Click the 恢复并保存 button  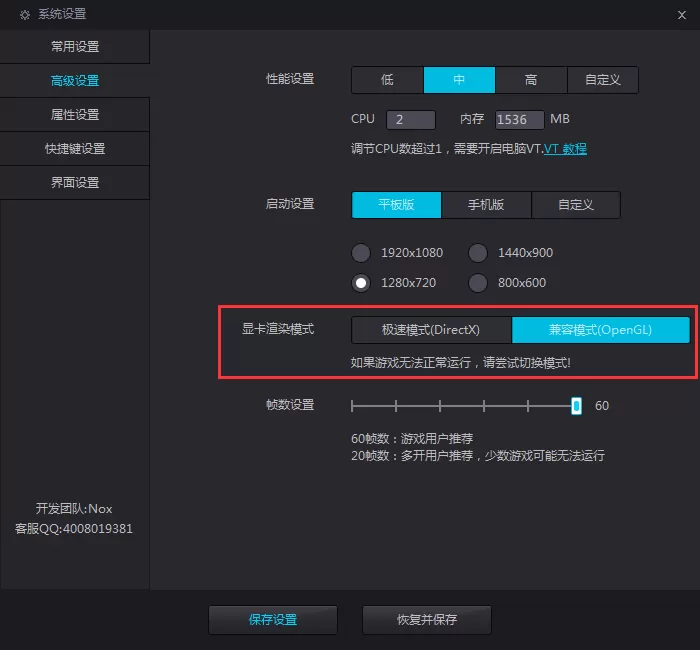tap(427, 620)
